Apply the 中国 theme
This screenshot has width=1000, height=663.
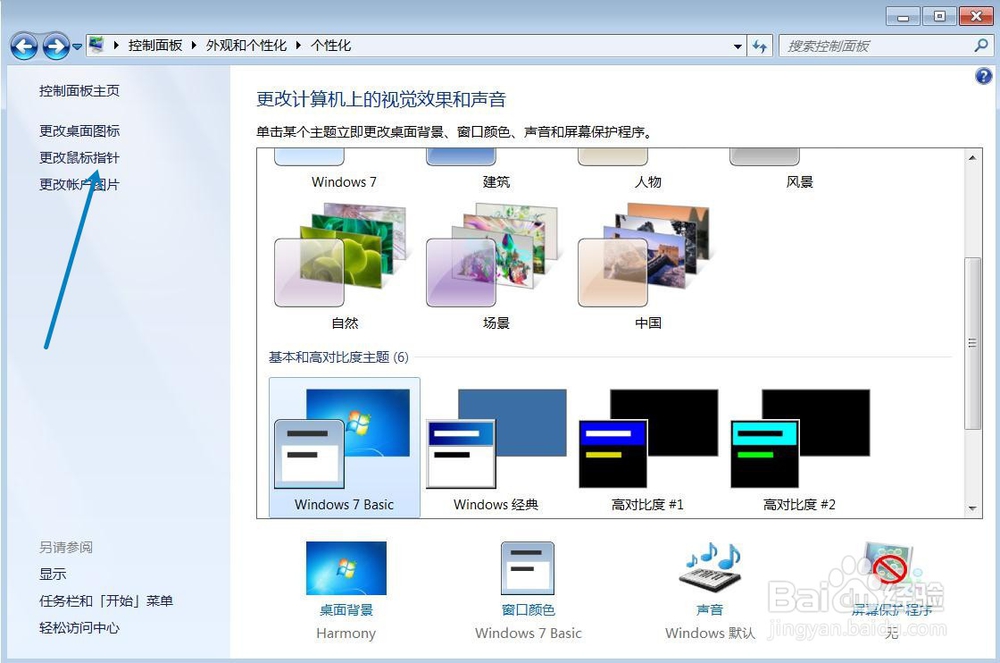tap(648, 265)
